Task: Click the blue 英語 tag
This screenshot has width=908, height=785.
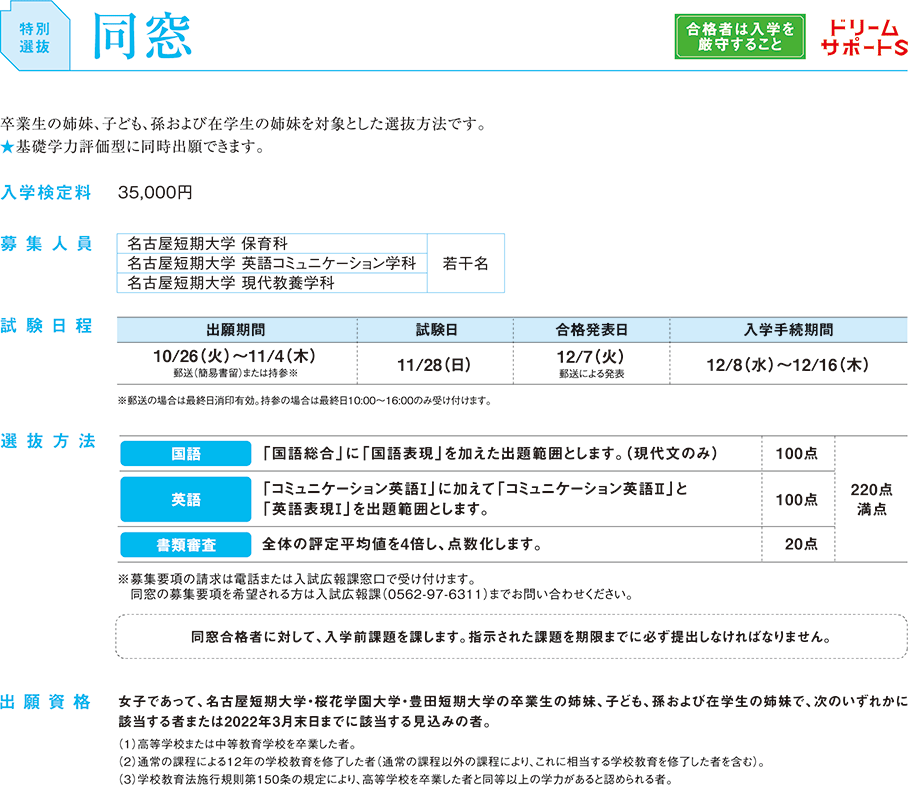Action: pos(186,499)
